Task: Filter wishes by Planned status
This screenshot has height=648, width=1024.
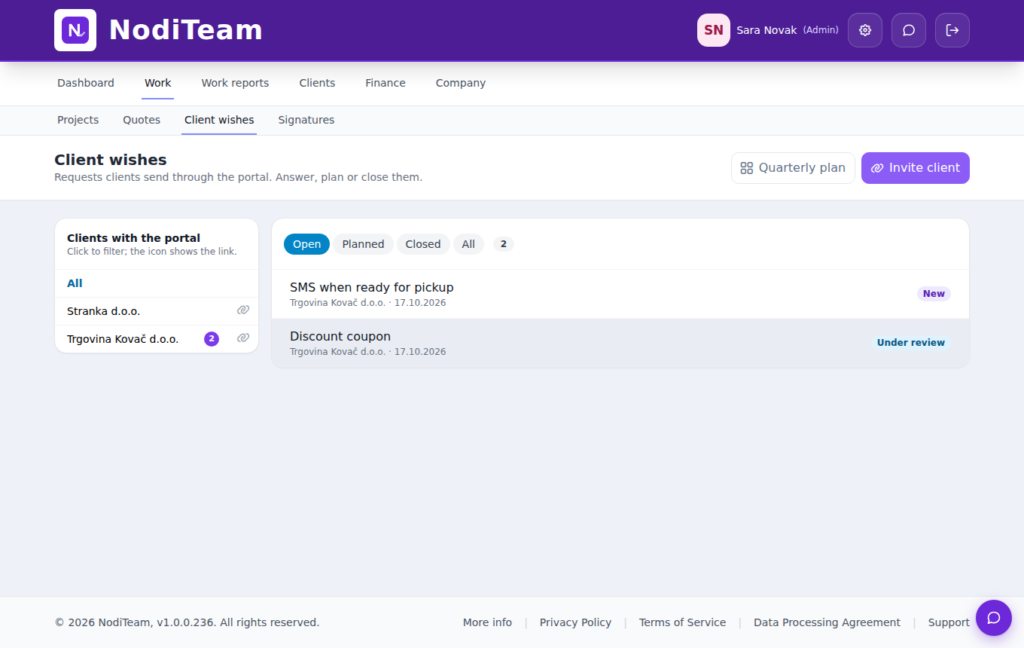Action: (x=363, y=244)
